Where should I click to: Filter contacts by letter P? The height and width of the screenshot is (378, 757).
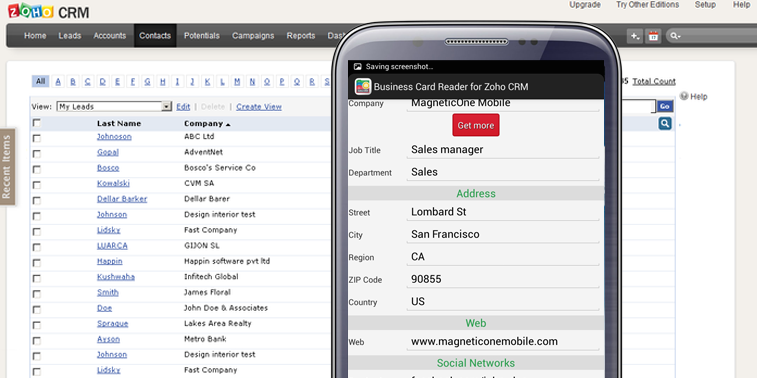pyautogui.click(x=282, y=82)
